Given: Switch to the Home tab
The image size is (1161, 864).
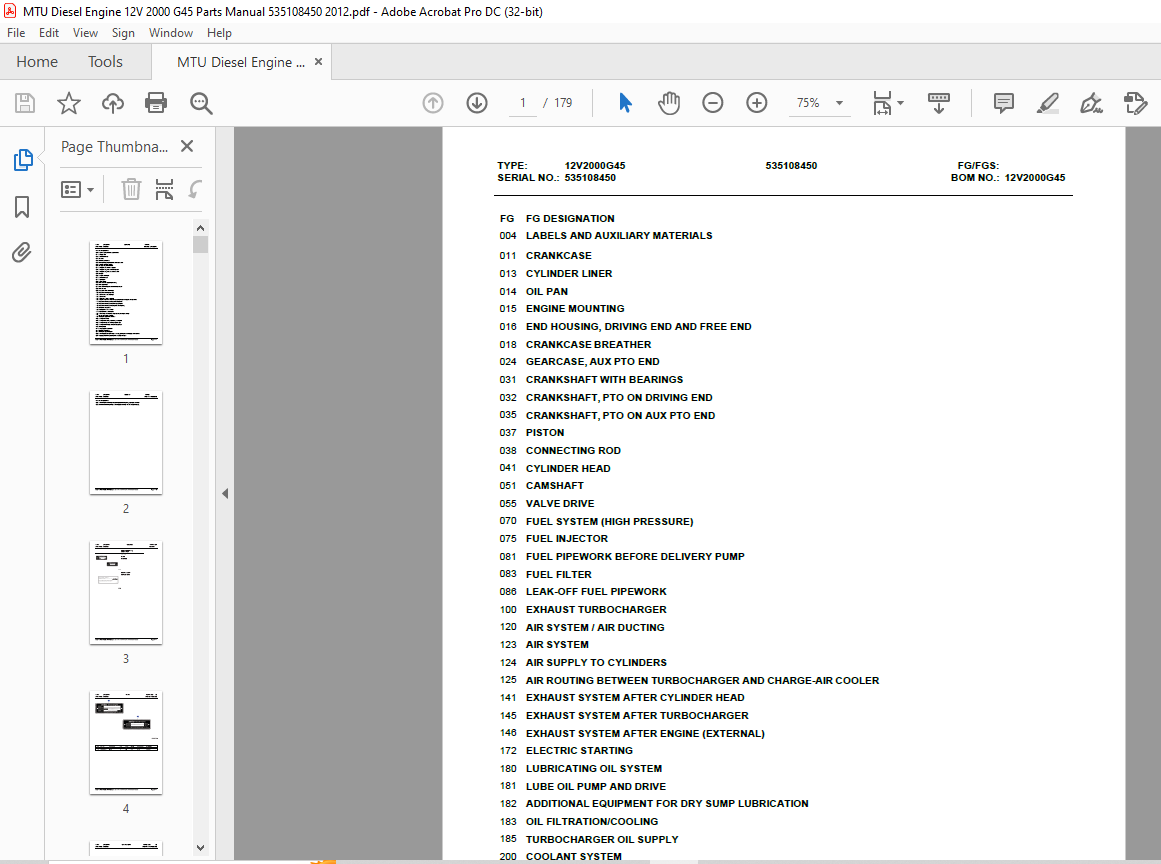Looking at the screenshot, I should (x=37, y=62).
